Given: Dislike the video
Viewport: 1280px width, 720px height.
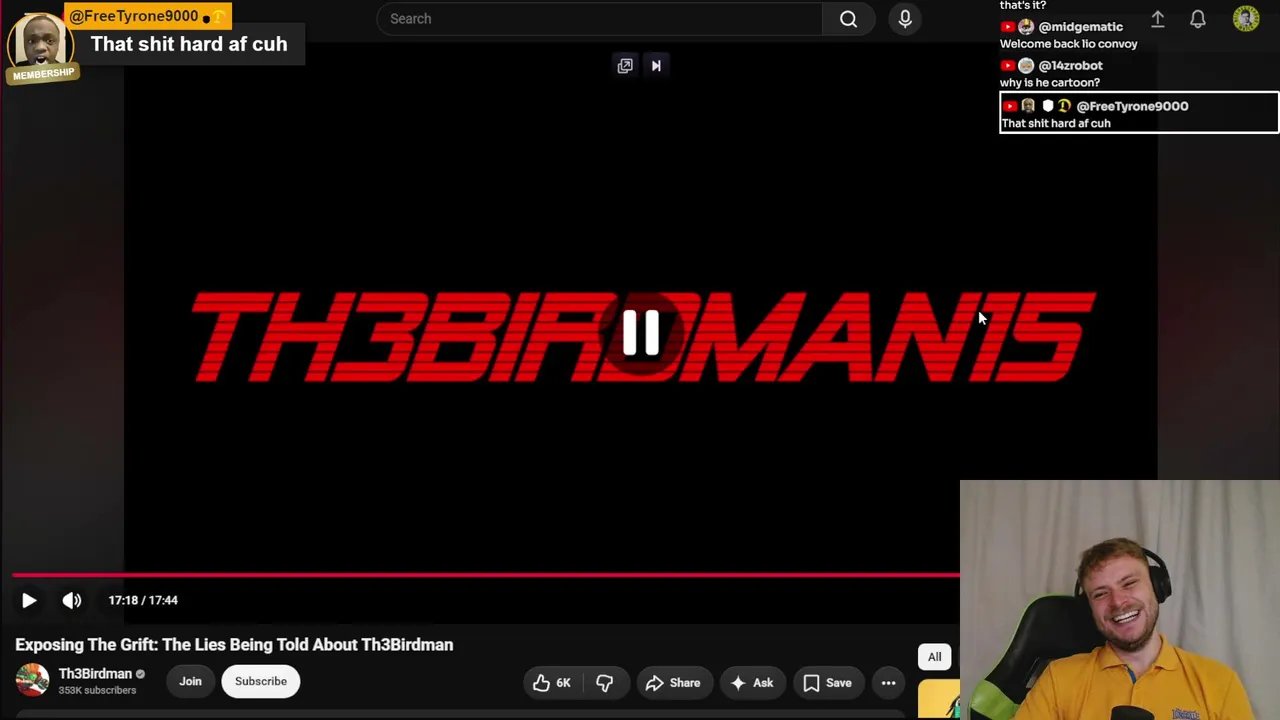Looking at the screenshot, I should [605, 683].
